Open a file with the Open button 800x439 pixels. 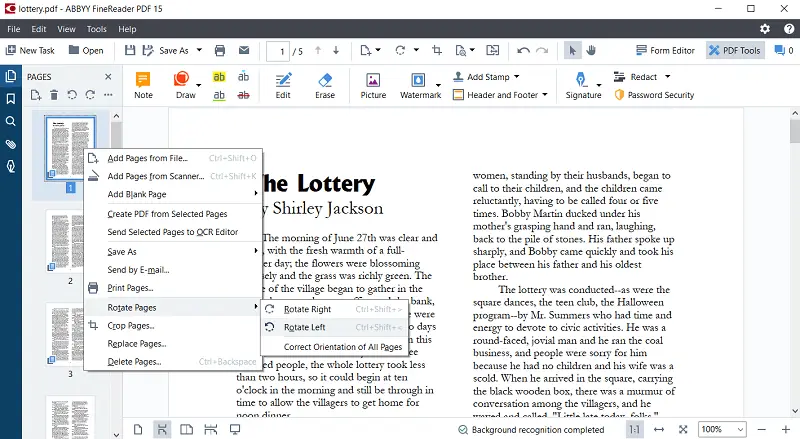[86, 51]
